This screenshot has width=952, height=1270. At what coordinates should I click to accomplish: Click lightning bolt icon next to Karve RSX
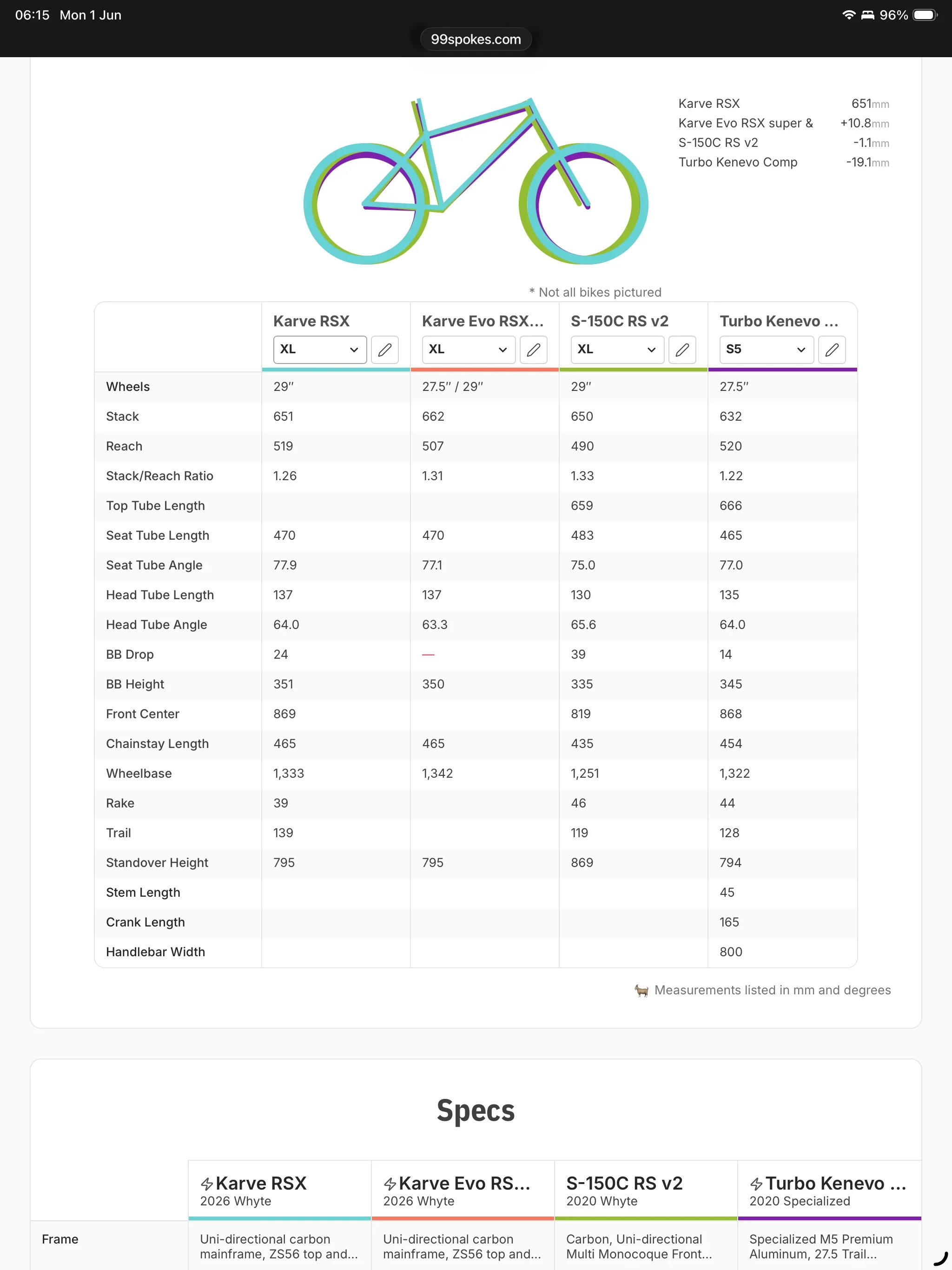pyautogui.click(x=207, y=1184)
